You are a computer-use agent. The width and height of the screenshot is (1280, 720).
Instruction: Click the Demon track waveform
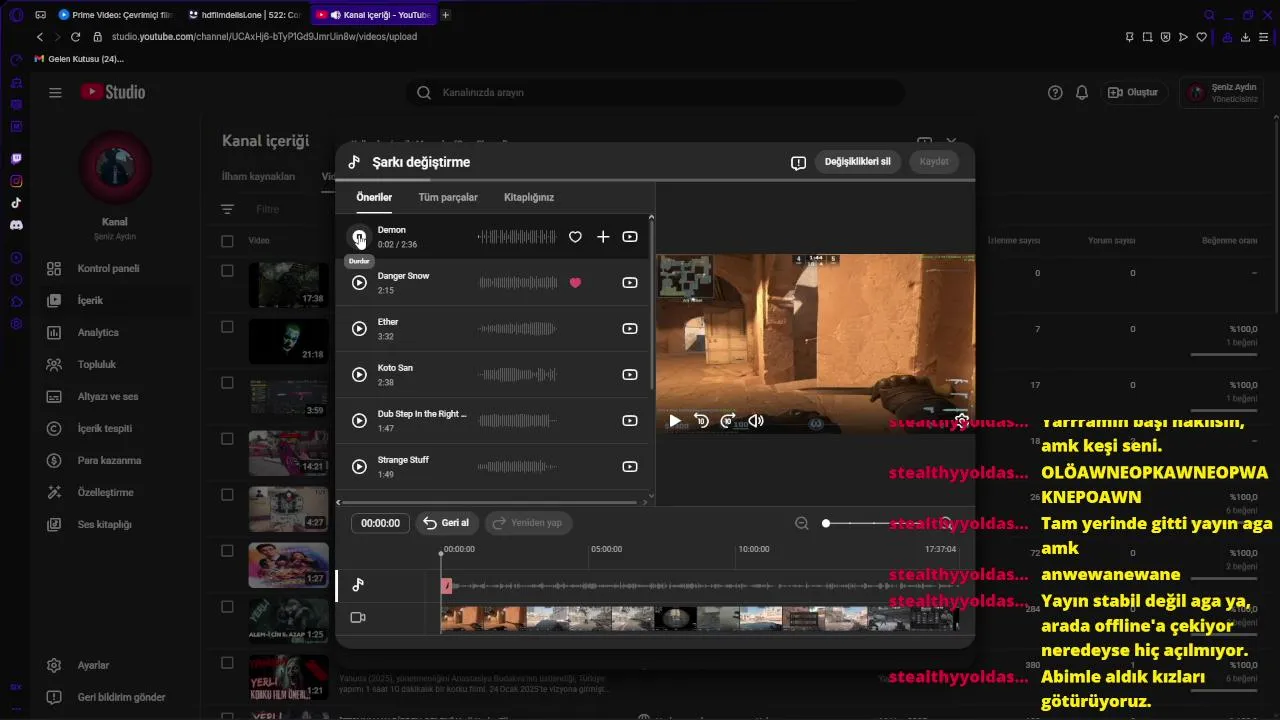click(517, 237)
